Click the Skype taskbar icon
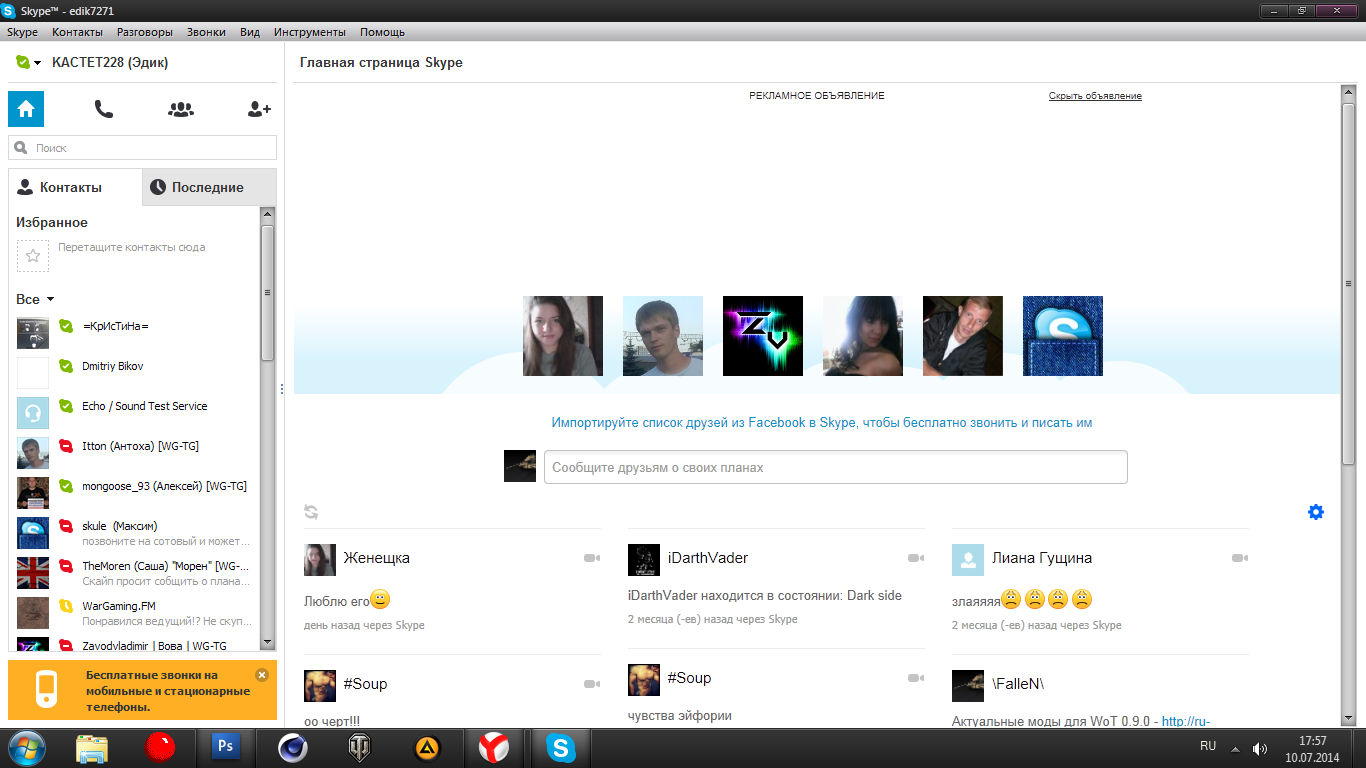Image resolution: width=1366 pixels, height=768 pixels. coord(561,747)
